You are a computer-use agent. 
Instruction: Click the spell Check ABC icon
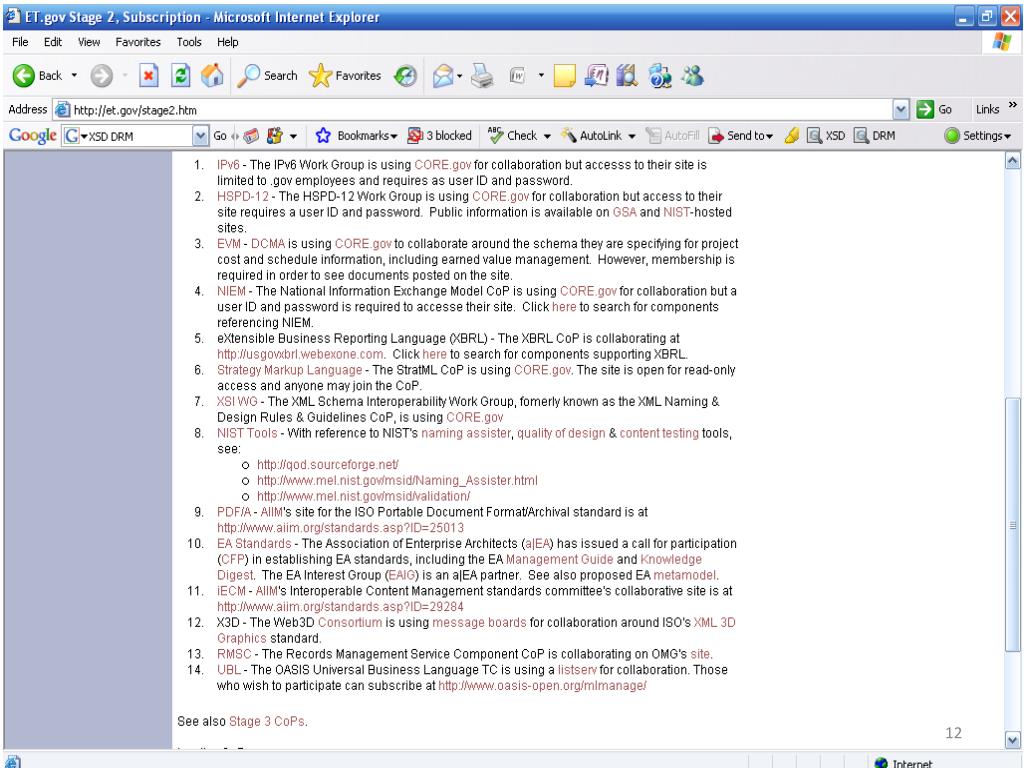(512, 136)
